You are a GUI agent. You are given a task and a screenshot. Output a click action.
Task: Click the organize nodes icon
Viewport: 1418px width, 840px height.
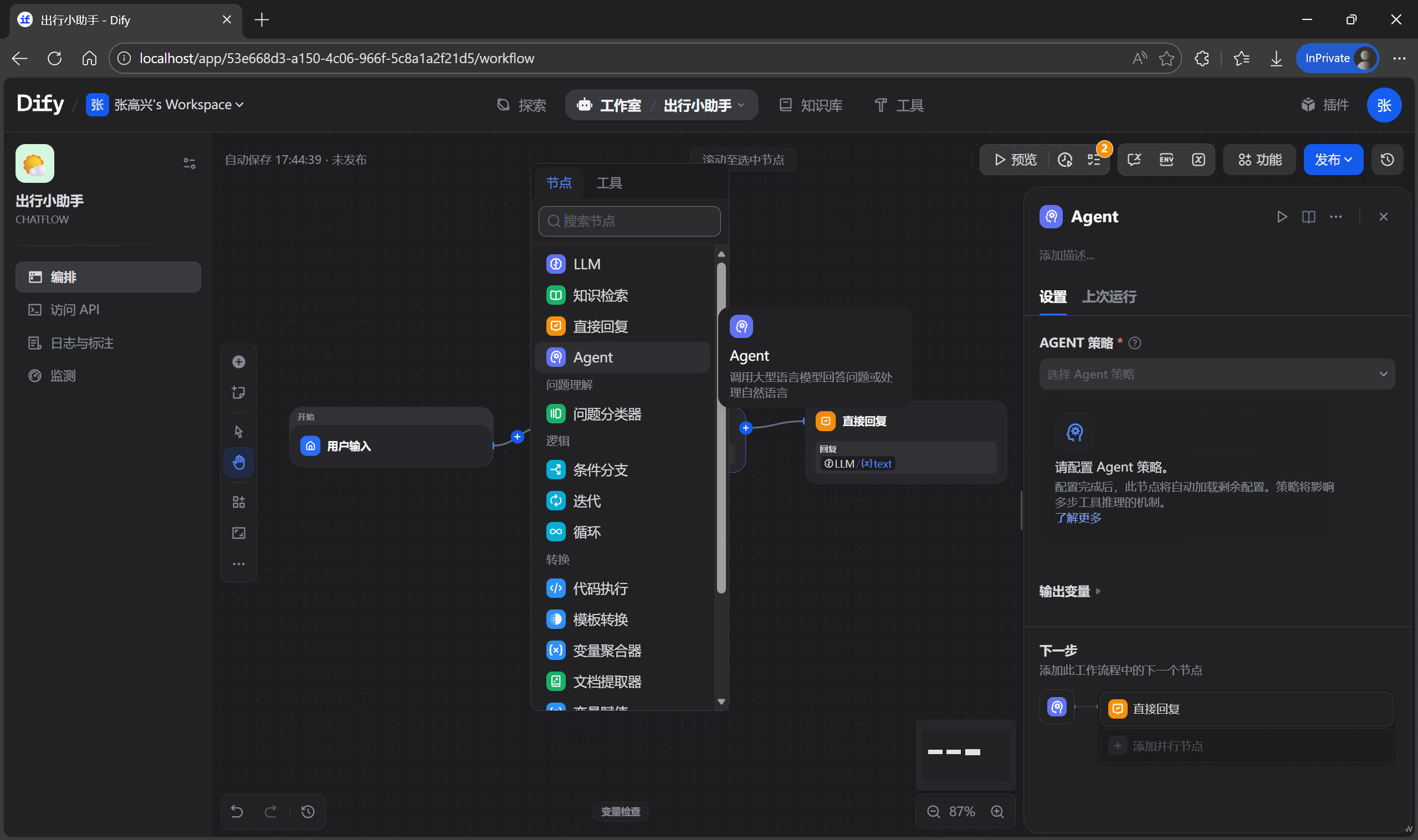(x=238, y=502)
